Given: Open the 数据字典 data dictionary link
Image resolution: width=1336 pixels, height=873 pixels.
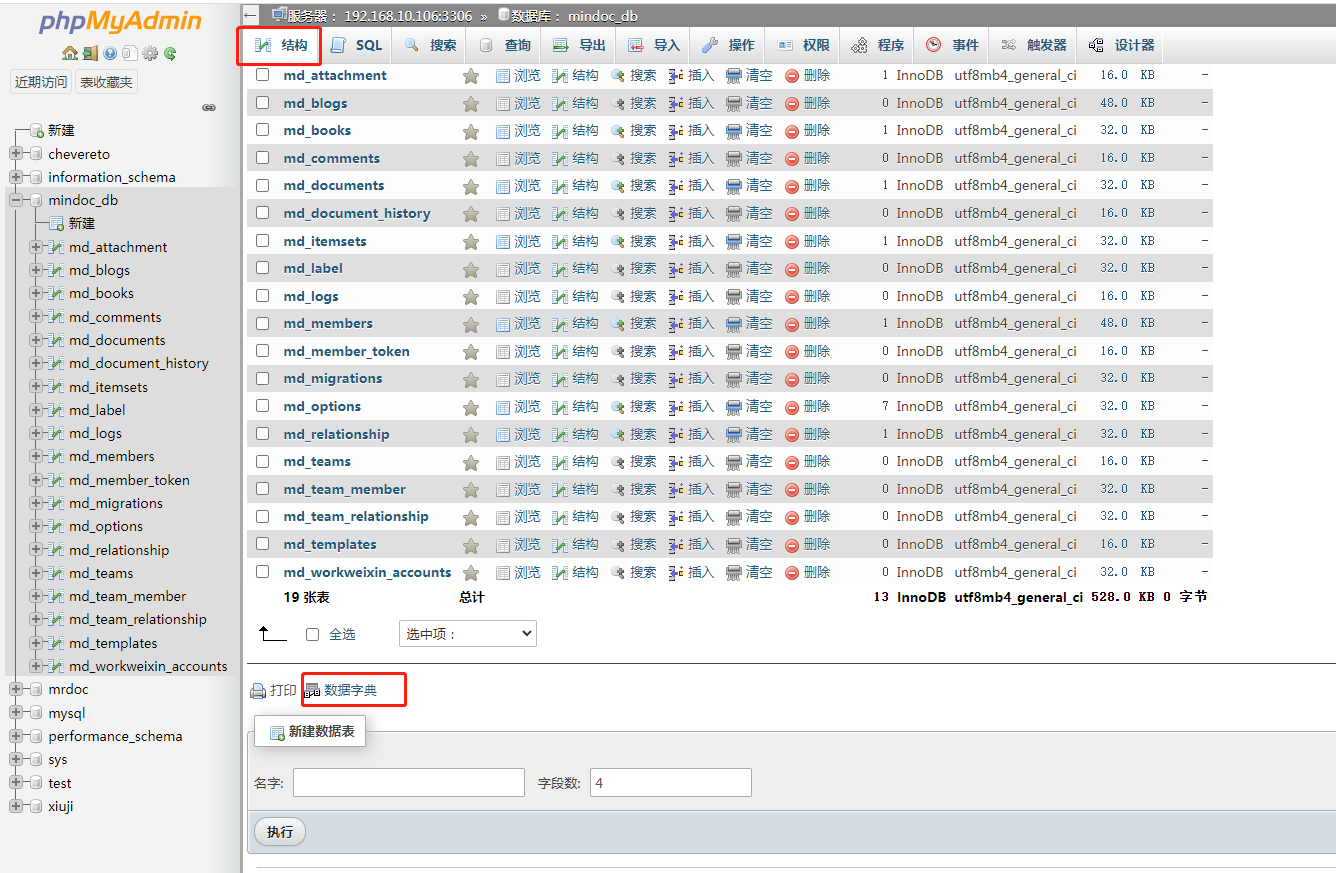Looking at the screenshot, I should click(341, 691).
